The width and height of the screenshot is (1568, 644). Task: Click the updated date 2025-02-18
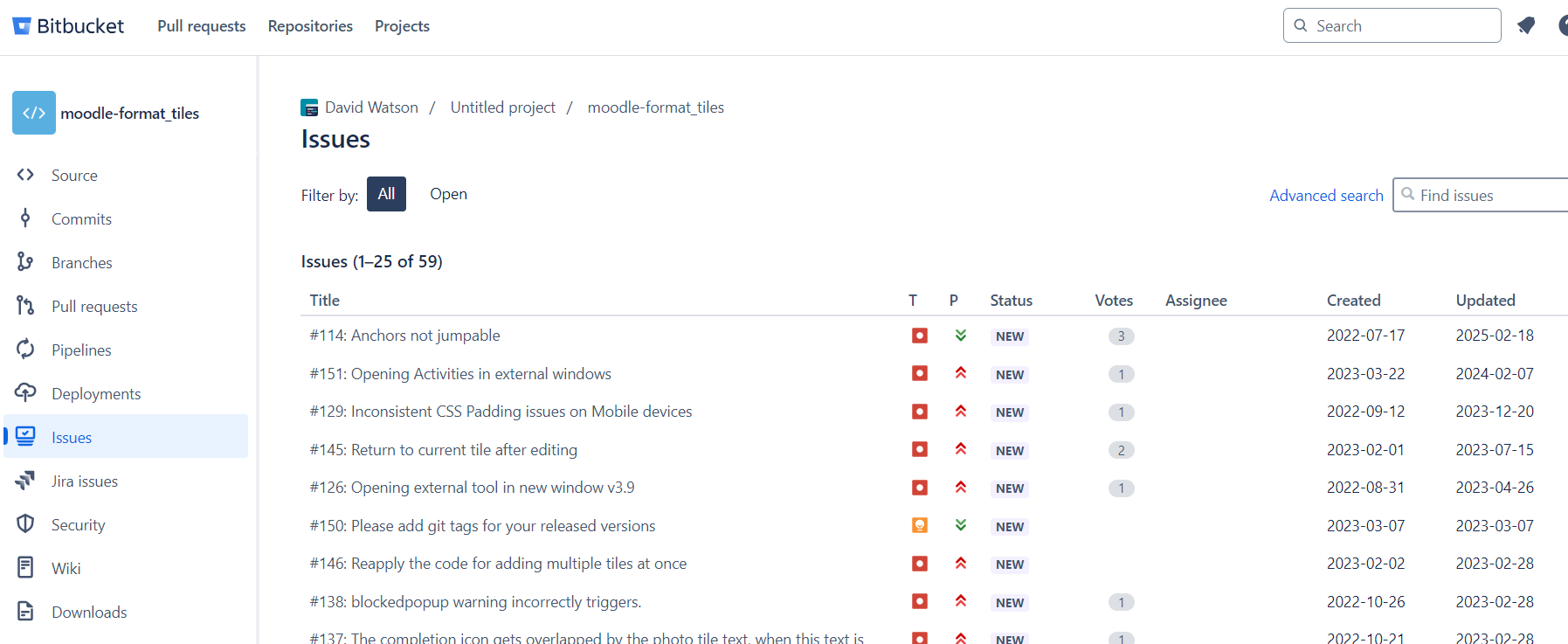(1495, 336)
